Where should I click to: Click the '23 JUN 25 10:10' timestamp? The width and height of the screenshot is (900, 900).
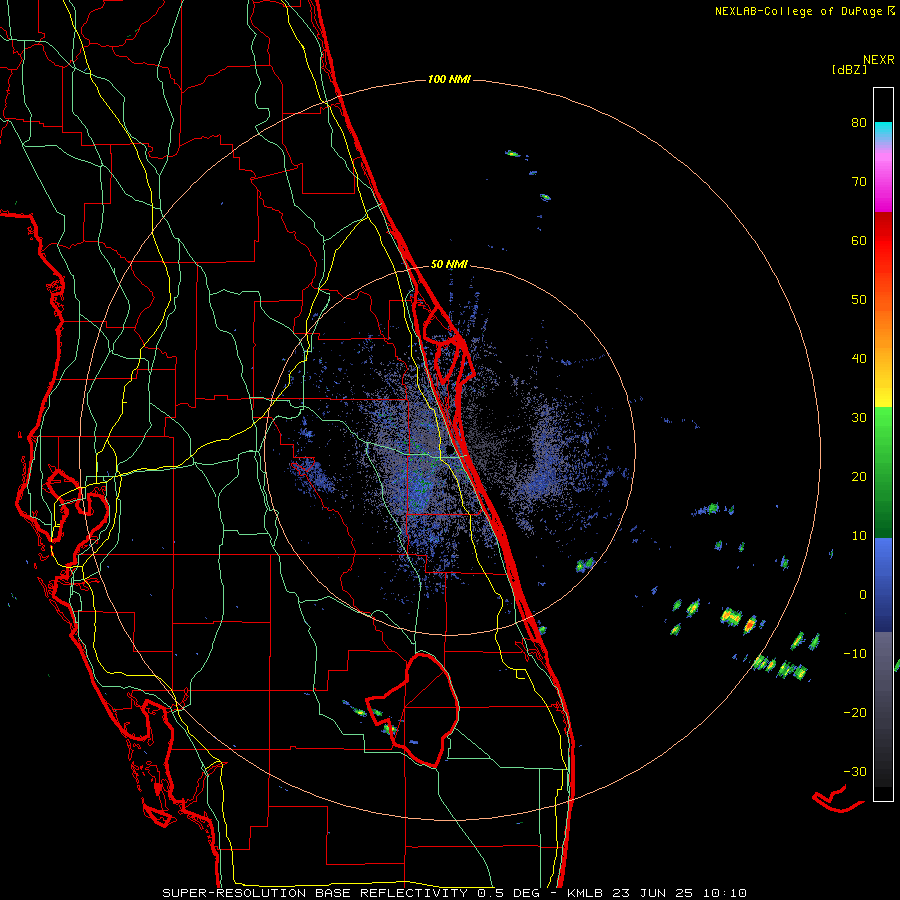point(681,893)
